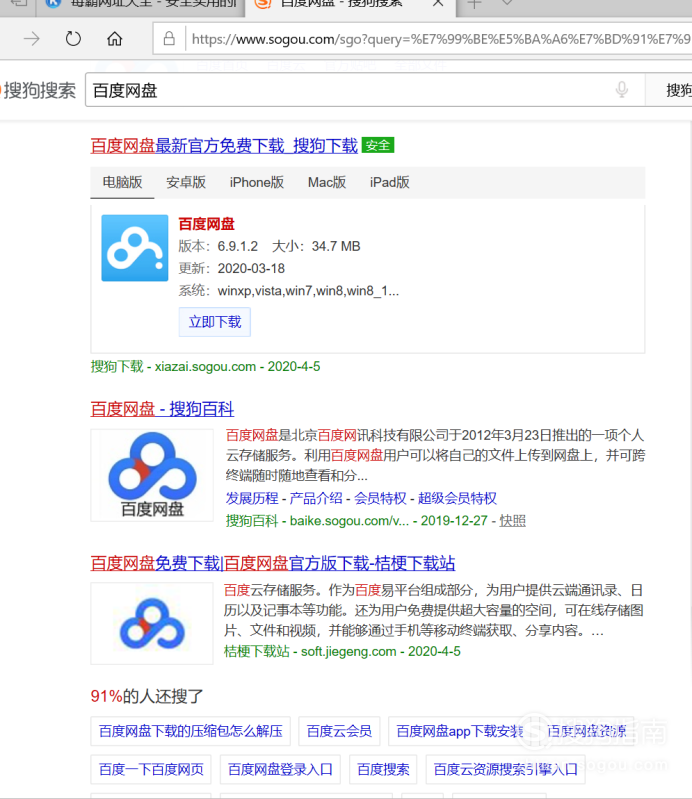The image size is (692, 799).
Task: Select the Mac版 tab
Action: coord(327,182)
